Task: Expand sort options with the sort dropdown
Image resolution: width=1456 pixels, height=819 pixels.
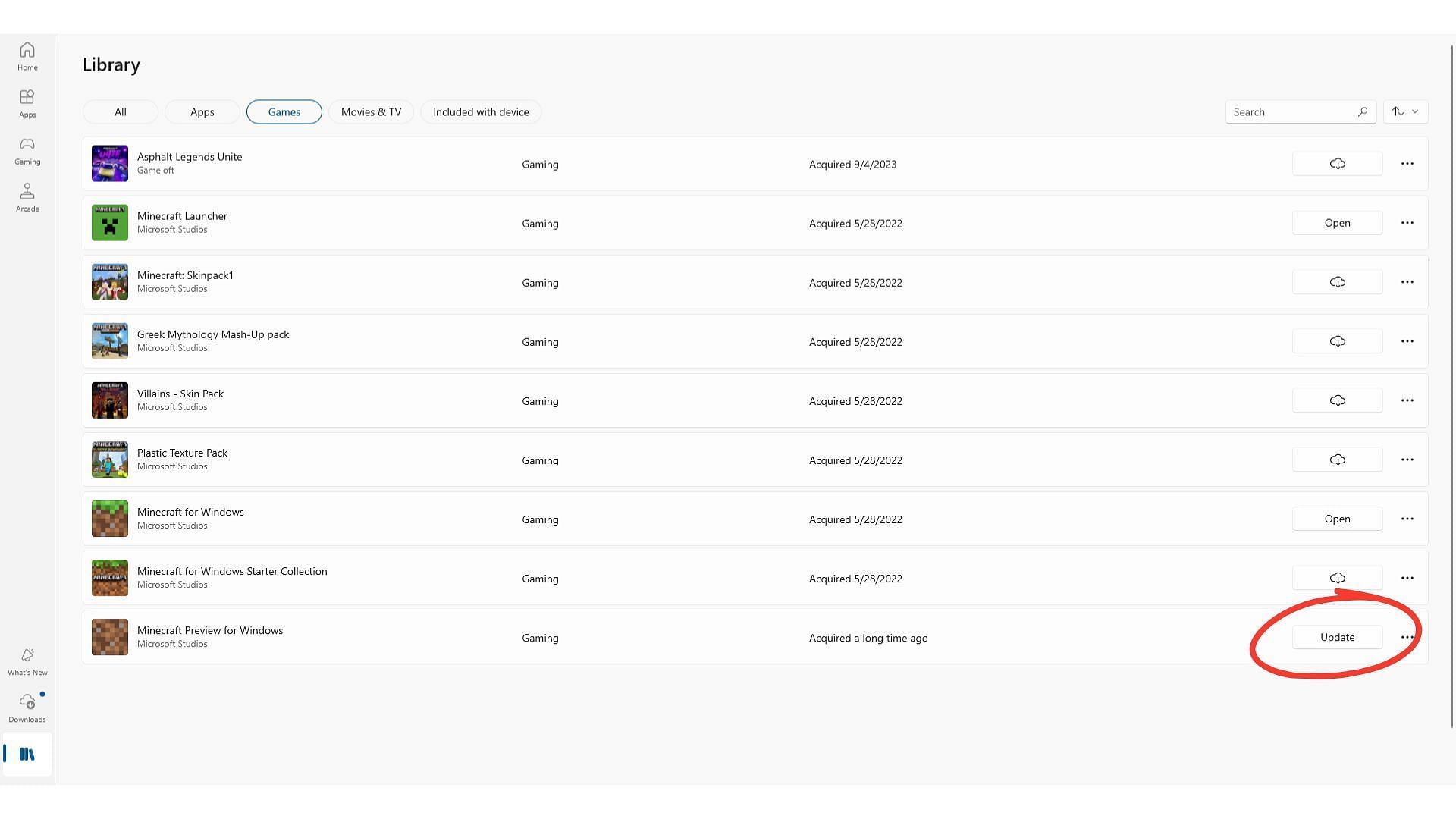Action: pyautogui.click(x=1405, y=111)
